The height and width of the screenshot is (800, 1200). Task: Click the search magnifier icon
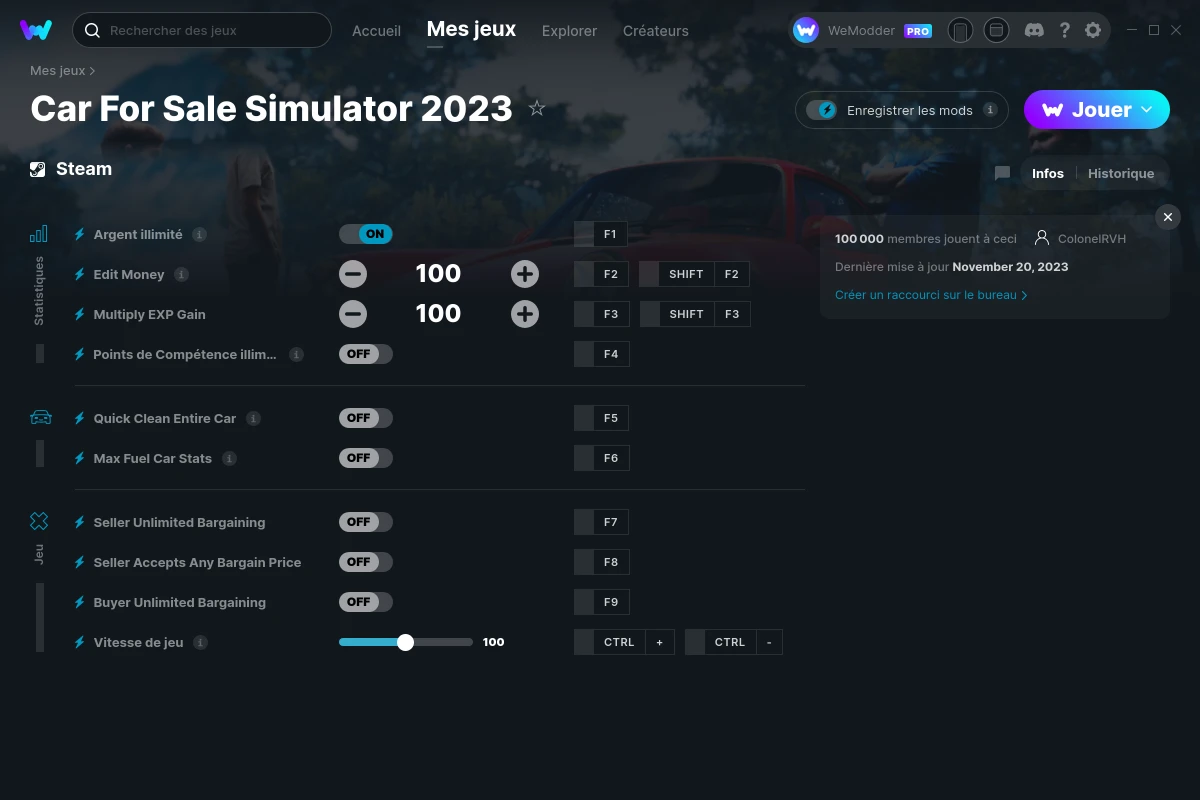click(92, 31)
